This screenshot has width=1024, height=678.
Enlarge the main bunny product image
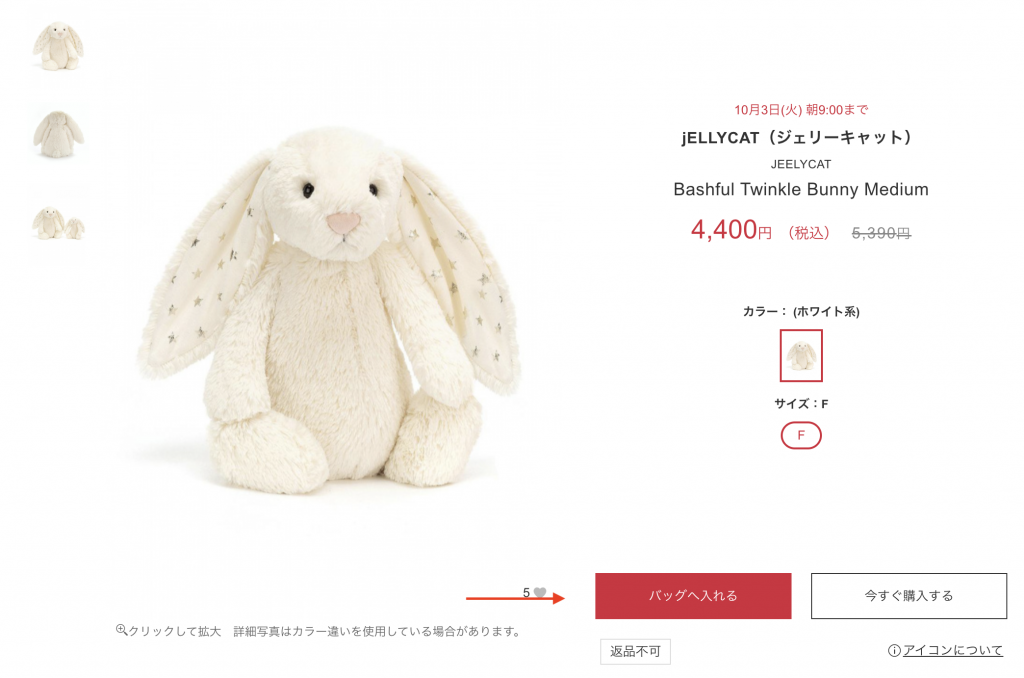coord(329,310)
